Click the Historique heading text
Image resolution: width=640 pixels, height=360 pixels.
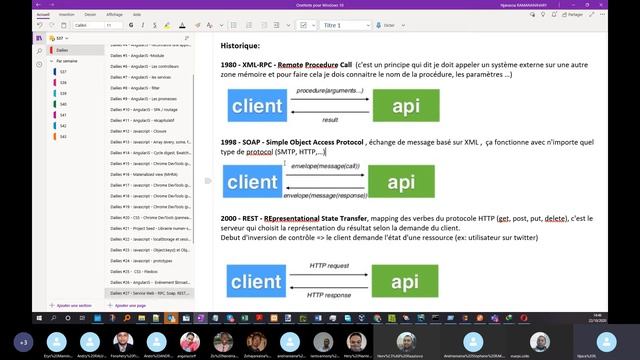coord(240,46)
